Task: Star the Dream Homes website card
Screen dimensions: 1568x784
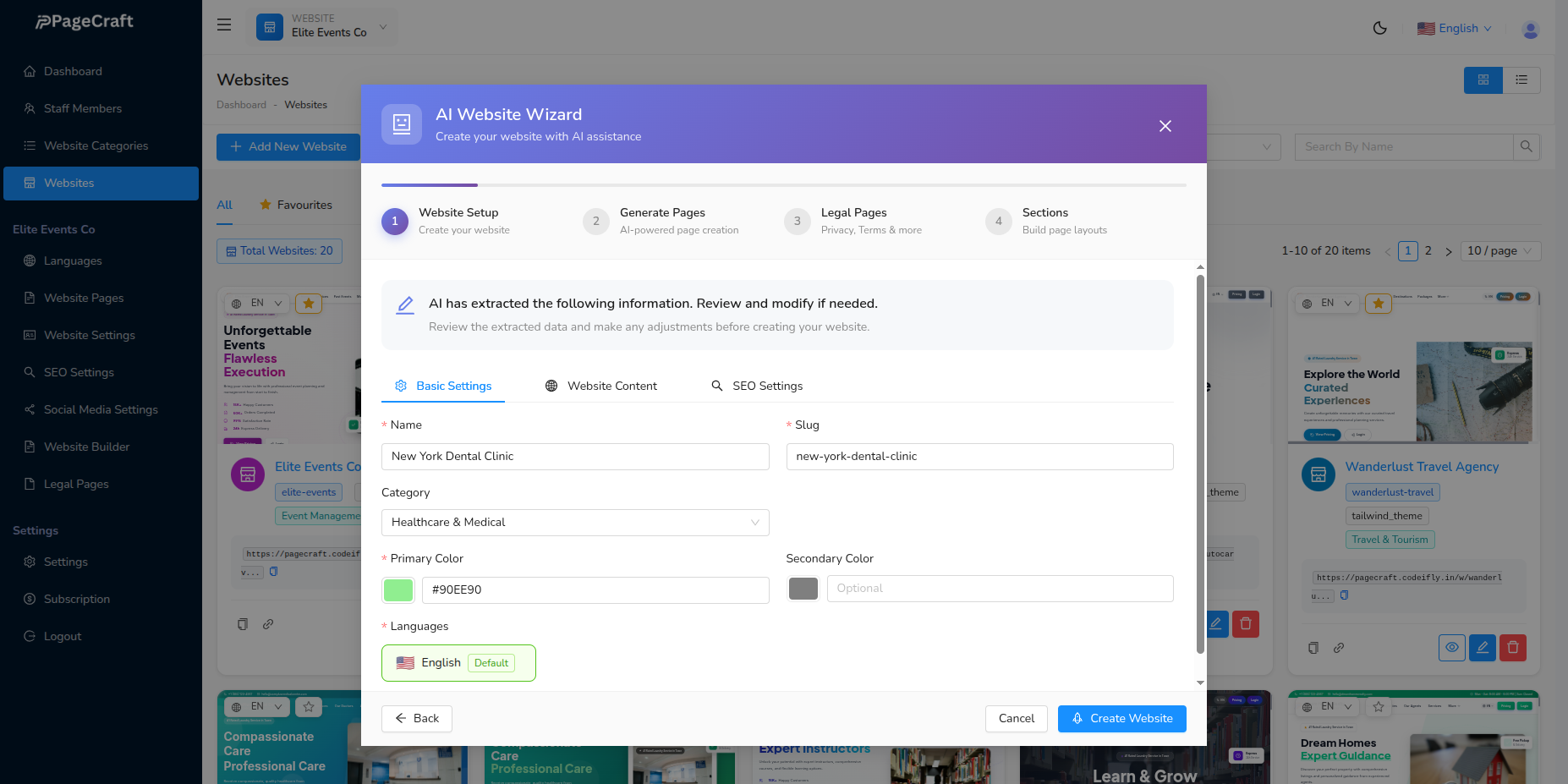Action: [1378, 705]
